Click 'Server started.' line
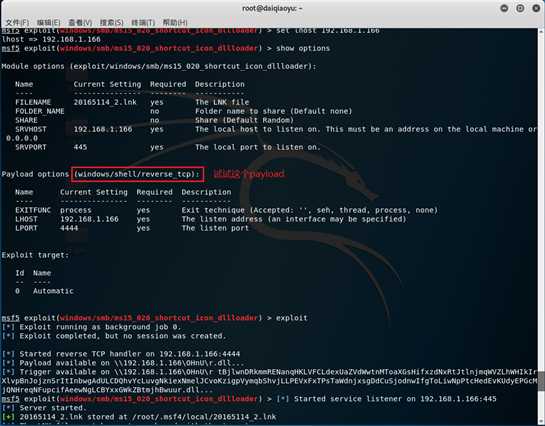 [x=52, y=408]
